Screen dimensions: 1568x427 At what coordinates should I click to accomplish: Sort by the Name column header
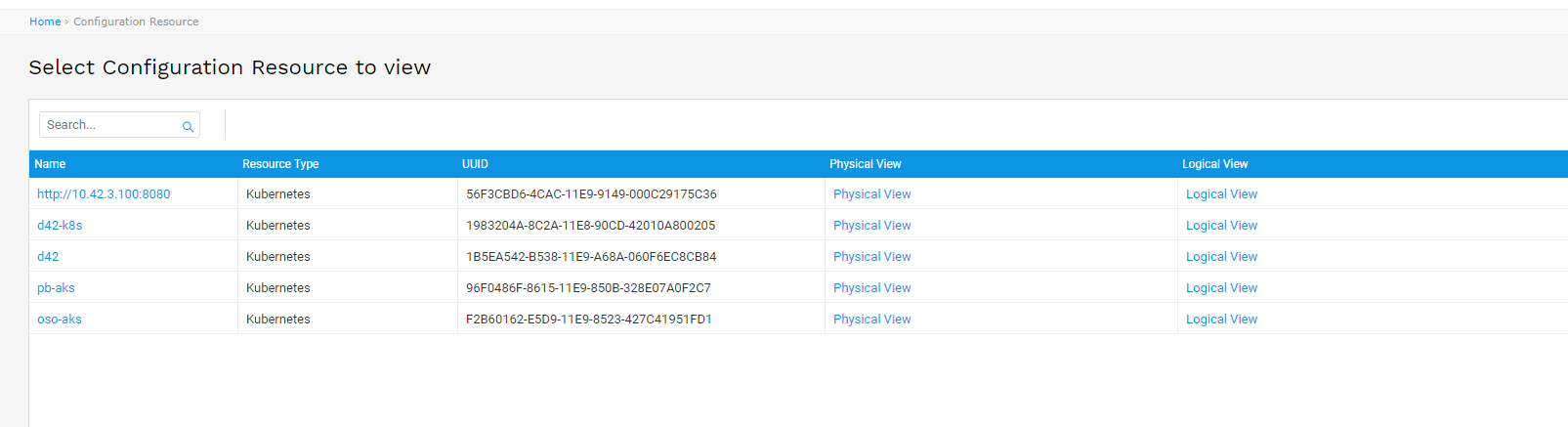50,164
